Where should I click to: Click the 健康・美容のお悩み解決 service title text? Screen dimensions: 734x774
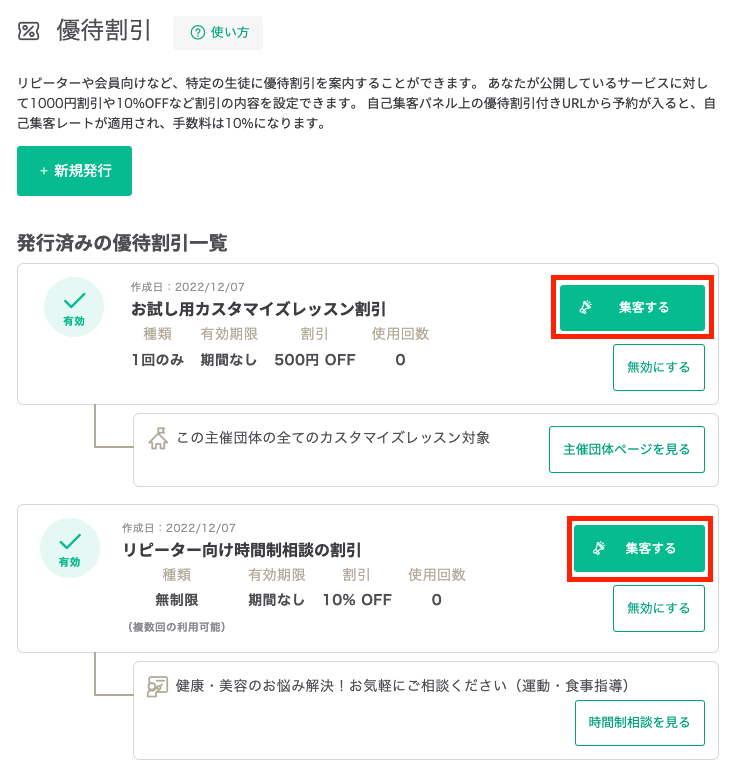point(402,686)
